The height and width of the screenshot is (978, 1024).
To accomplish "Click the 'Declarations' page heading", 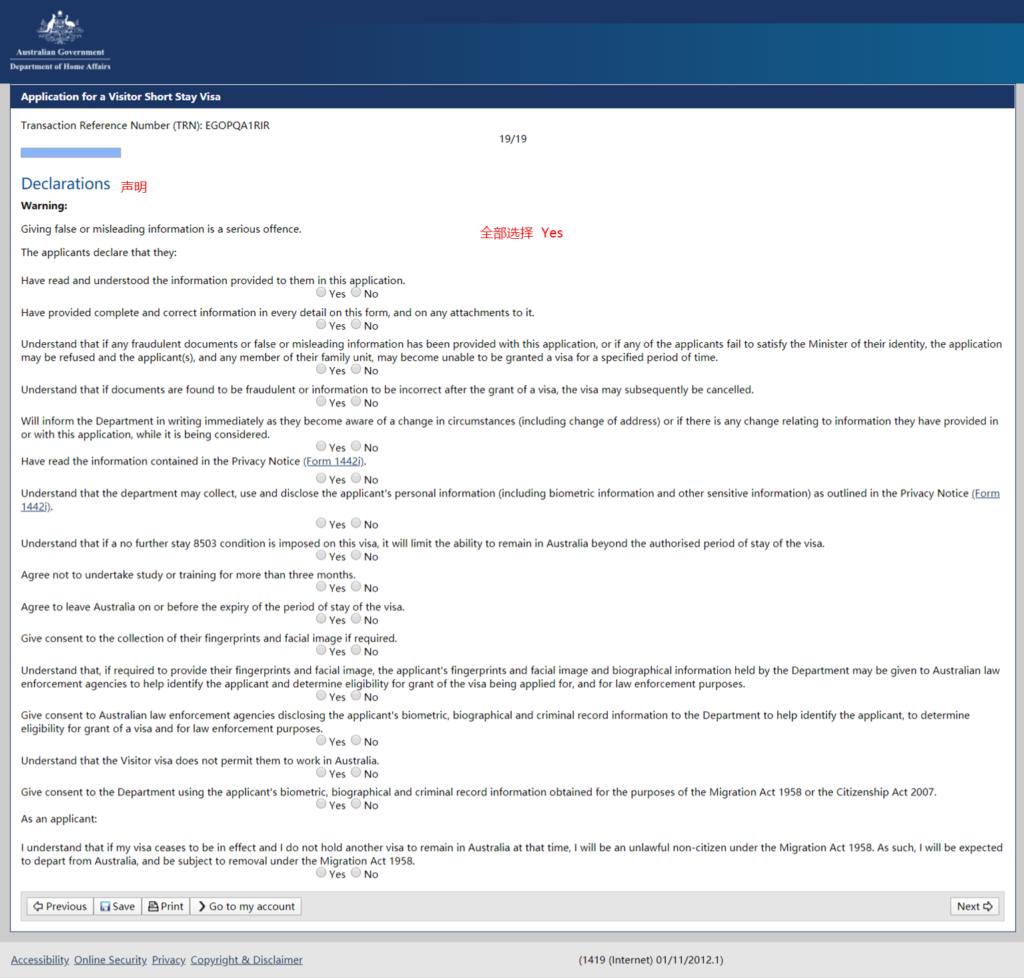I will (65, 183).
